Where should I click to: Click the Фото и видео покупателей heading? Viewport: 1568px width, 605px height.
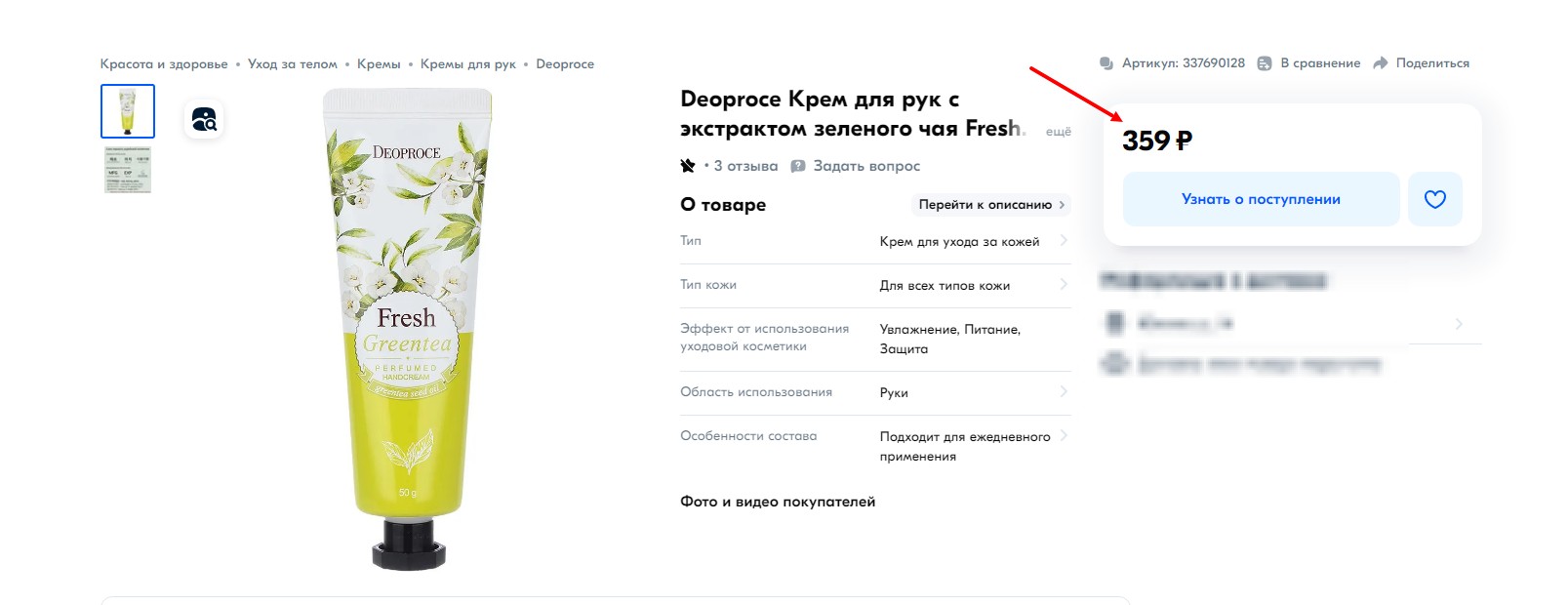pyautogui.click(x=778, y=502)
